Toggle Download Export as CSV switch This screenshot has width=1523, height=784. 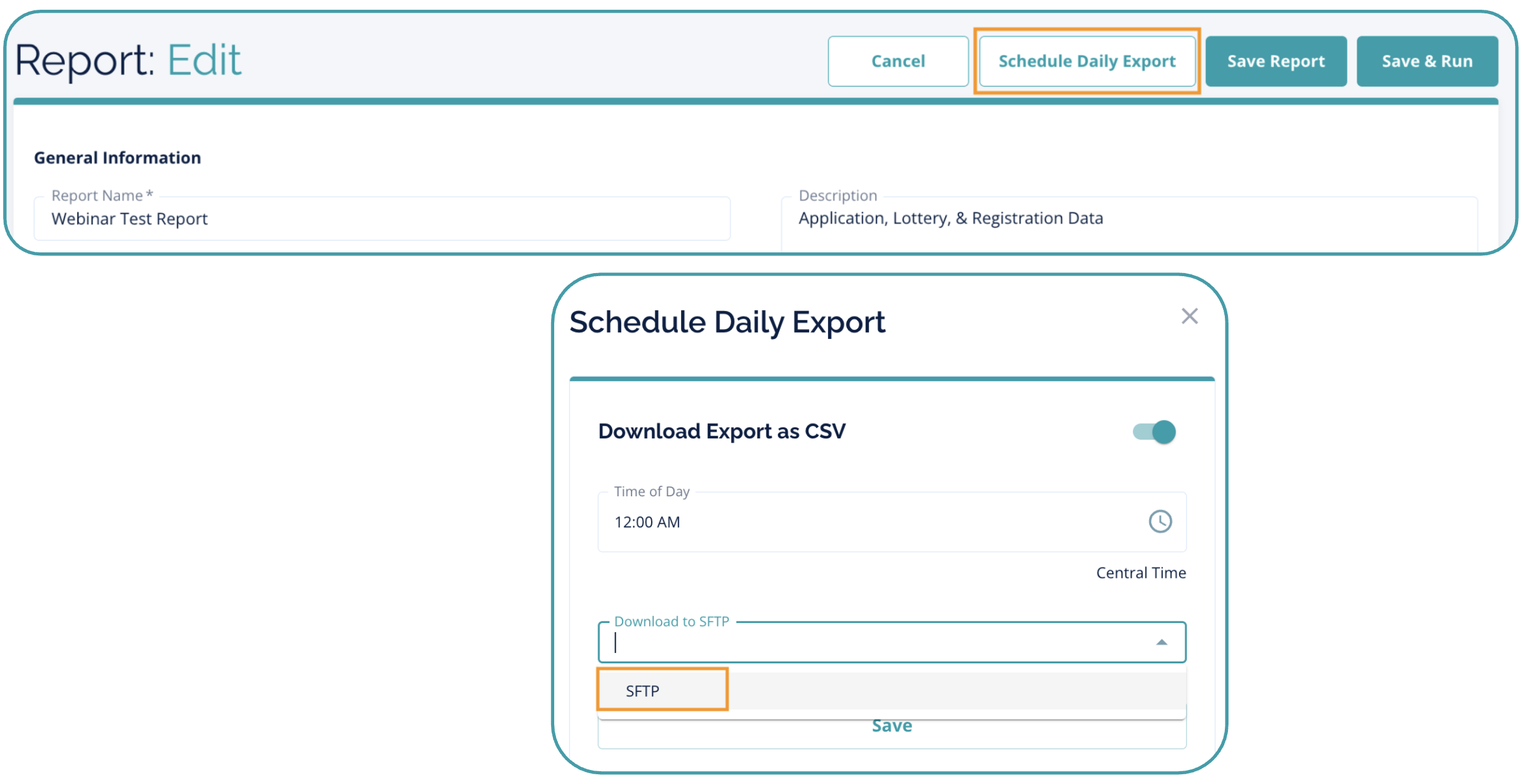1154,432
